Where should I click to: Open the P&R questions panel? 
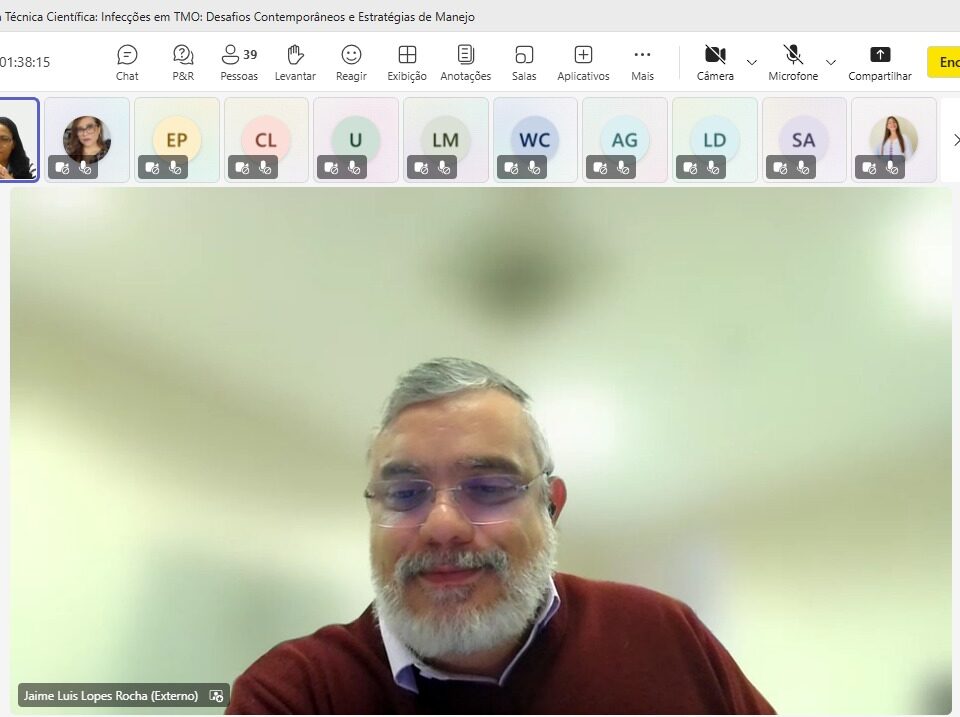click(183, 62)
